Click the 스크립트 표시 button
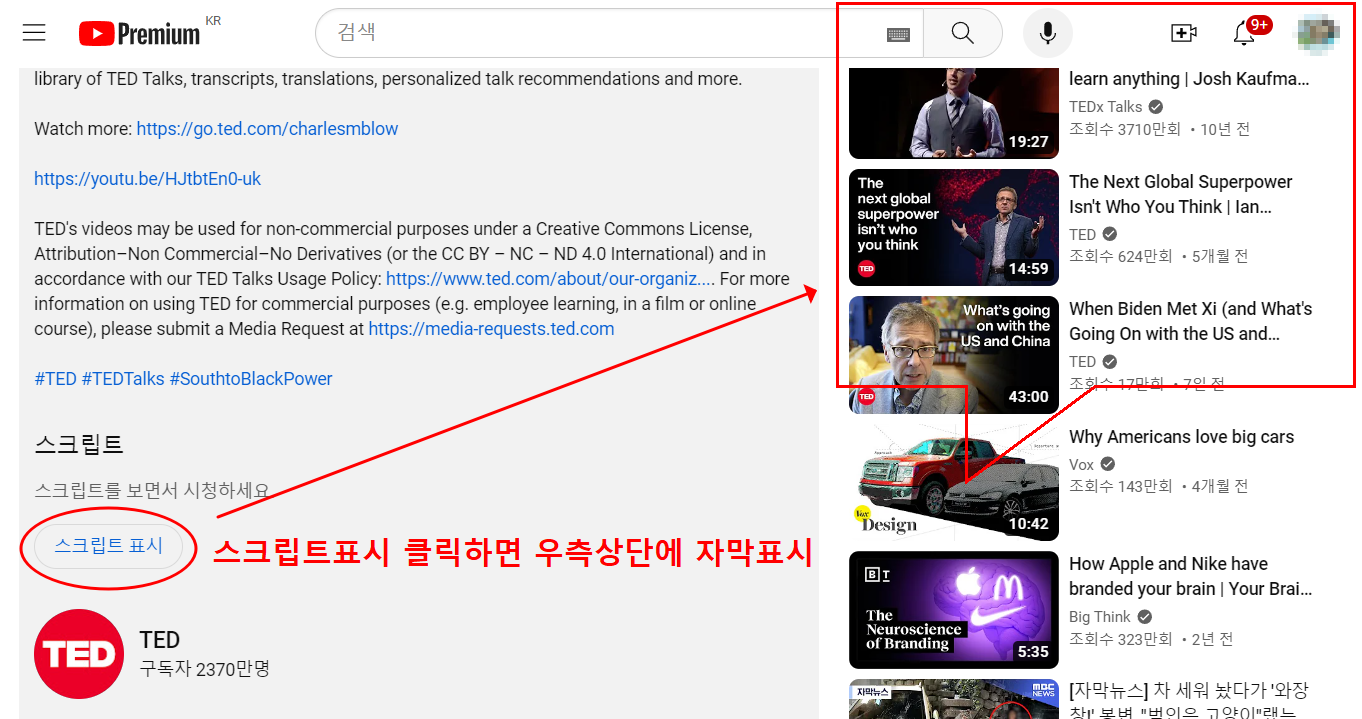The width and height of the screenshot is (1362, 719). 108,546
